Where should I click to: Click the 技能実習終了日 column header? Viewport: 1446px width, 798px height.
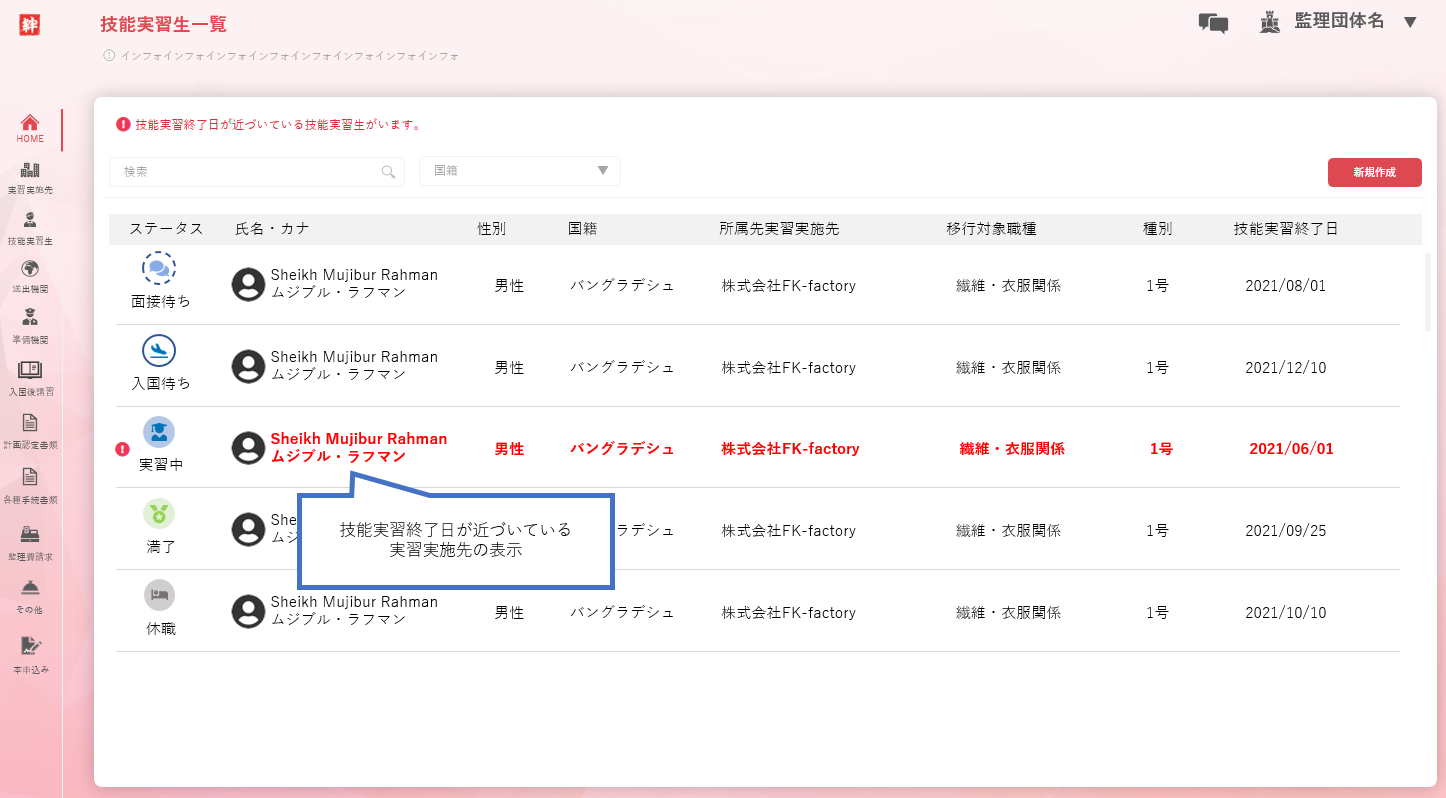(x=1285, y=229)
